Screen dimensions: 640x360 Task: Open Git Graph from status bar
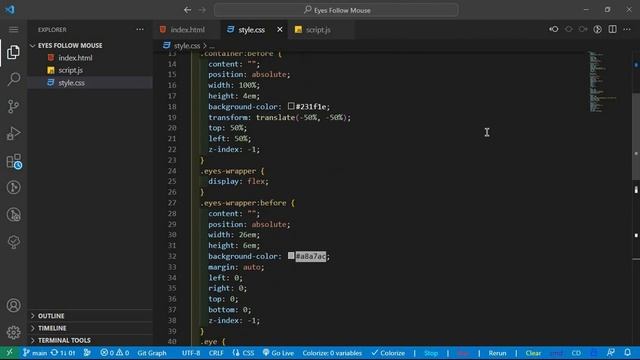click(x=152, y=353)
